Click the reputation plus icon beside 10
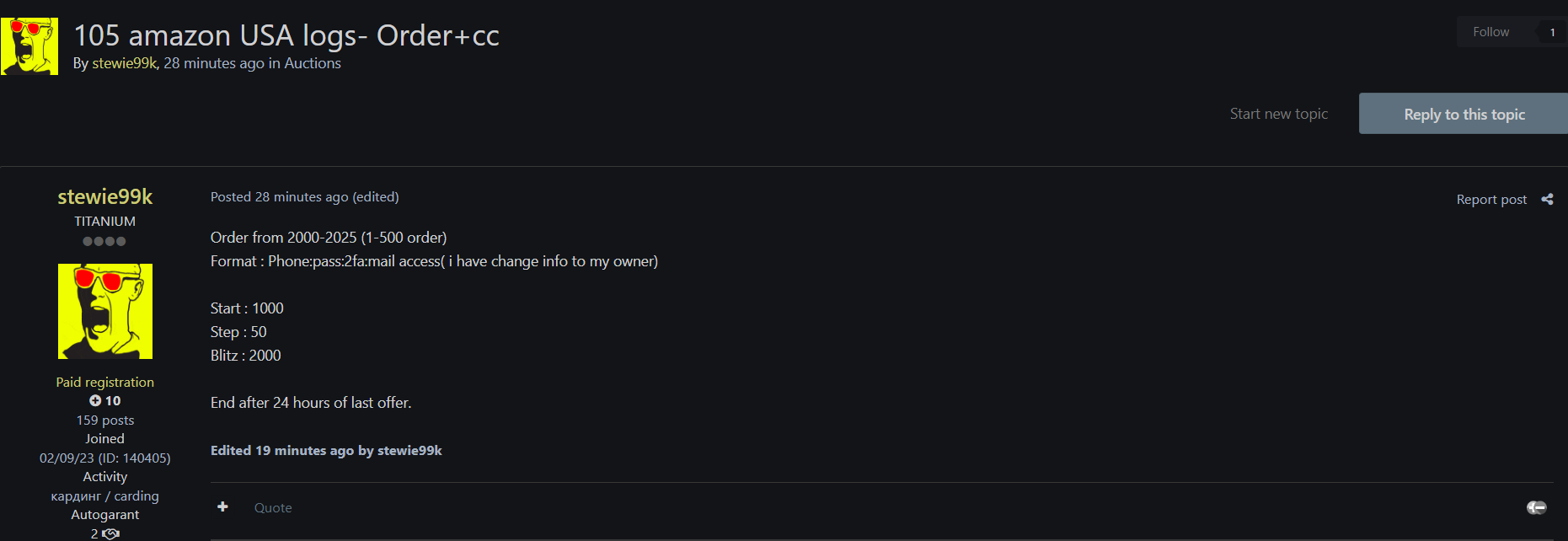Screen dimensions: 1568x541 pyautogui.click(x=95, y=401)
